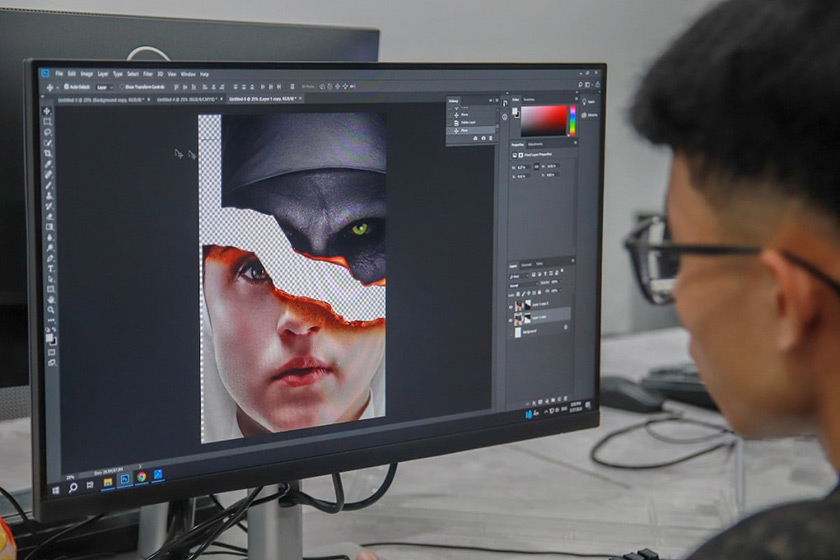This screenshot has width=840, height=560.
Task: Open Google Chrome from the taskbar
Action: point(141,477)
